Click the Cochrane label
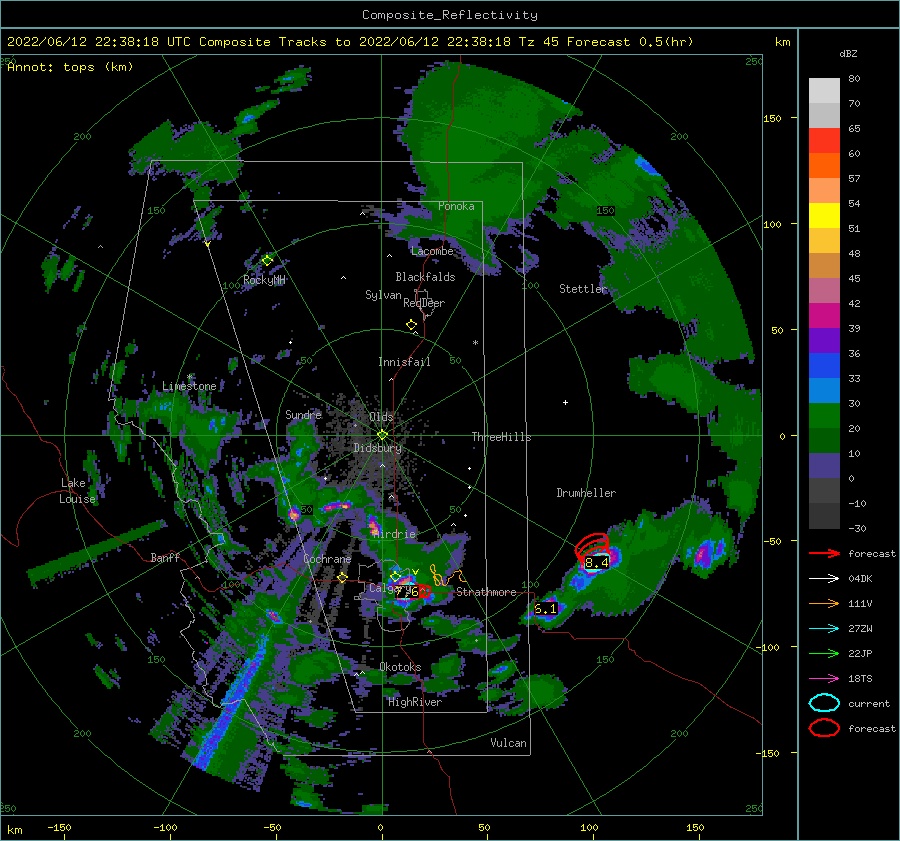The height and width of the screenshot is (841, 900). (327, 559)
